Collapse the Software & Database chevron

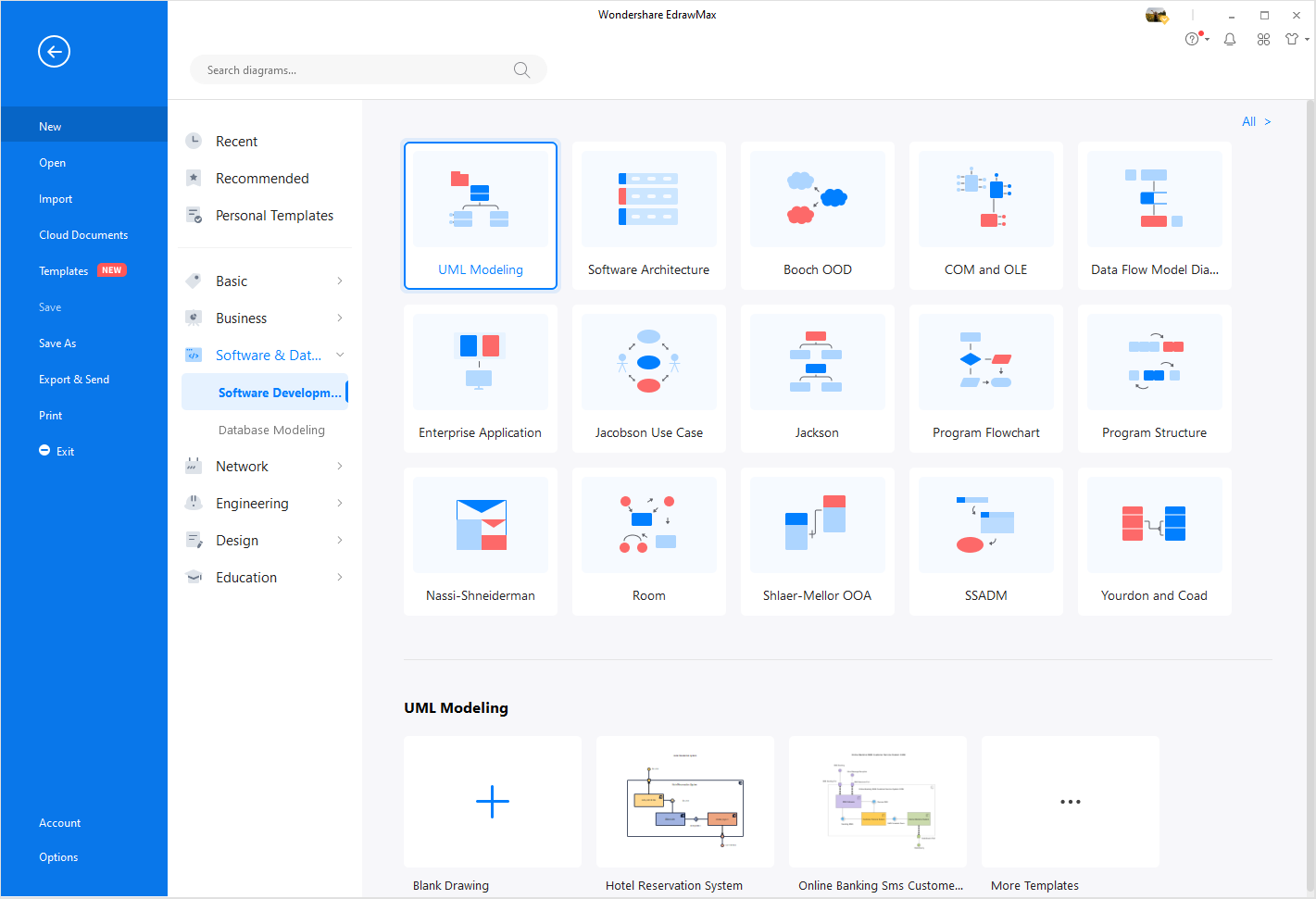pyautogui.click(x=340, y=355)
